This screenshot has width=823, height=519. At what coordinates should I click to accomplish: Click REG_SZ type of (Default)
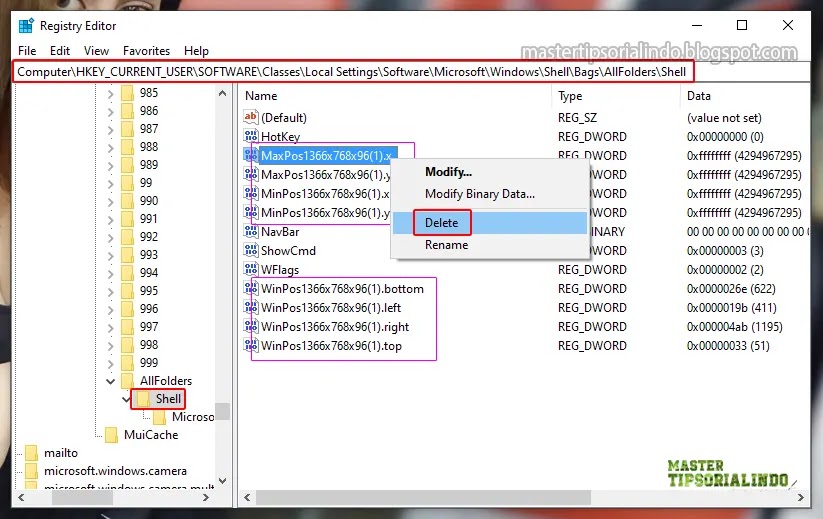tap(577, 118)
